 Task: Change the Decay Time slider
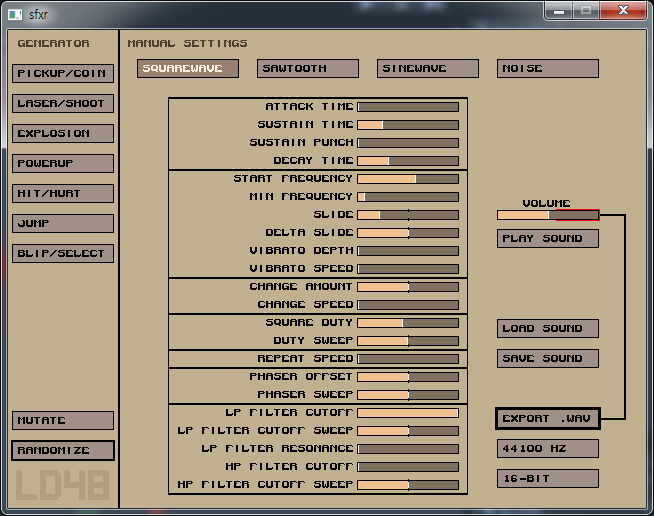[408, 161]
